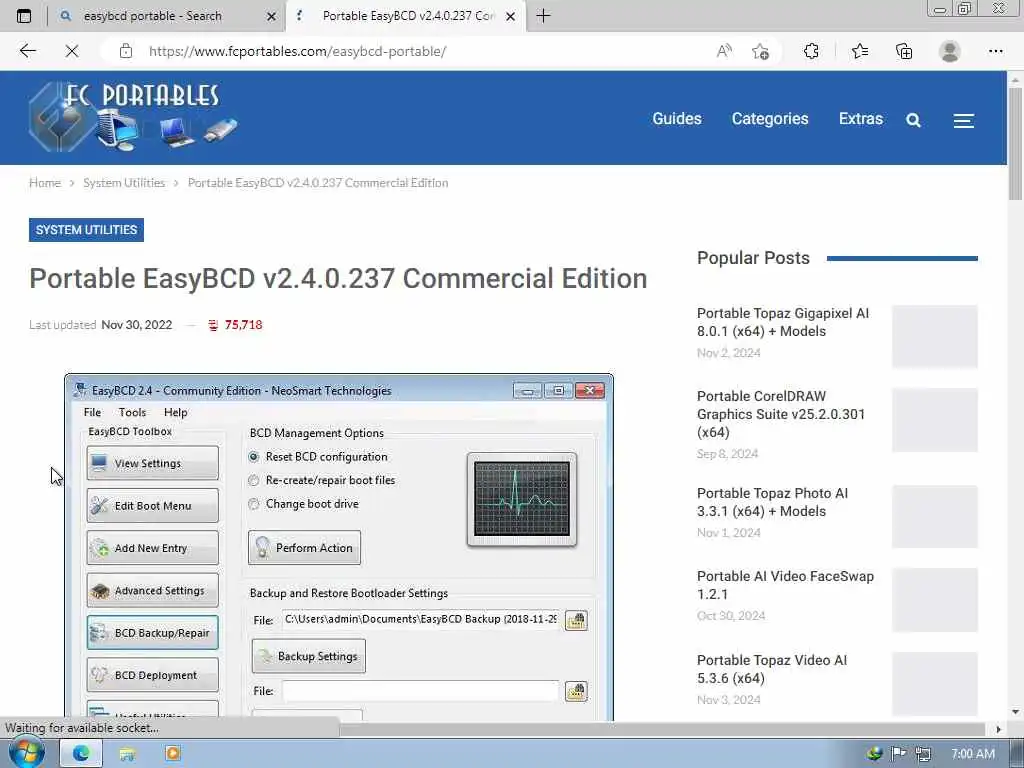Open the File Explorer taskbar icon
Image resolution: width=1024 pixels, height=768 pixels.
click(127, 754)
